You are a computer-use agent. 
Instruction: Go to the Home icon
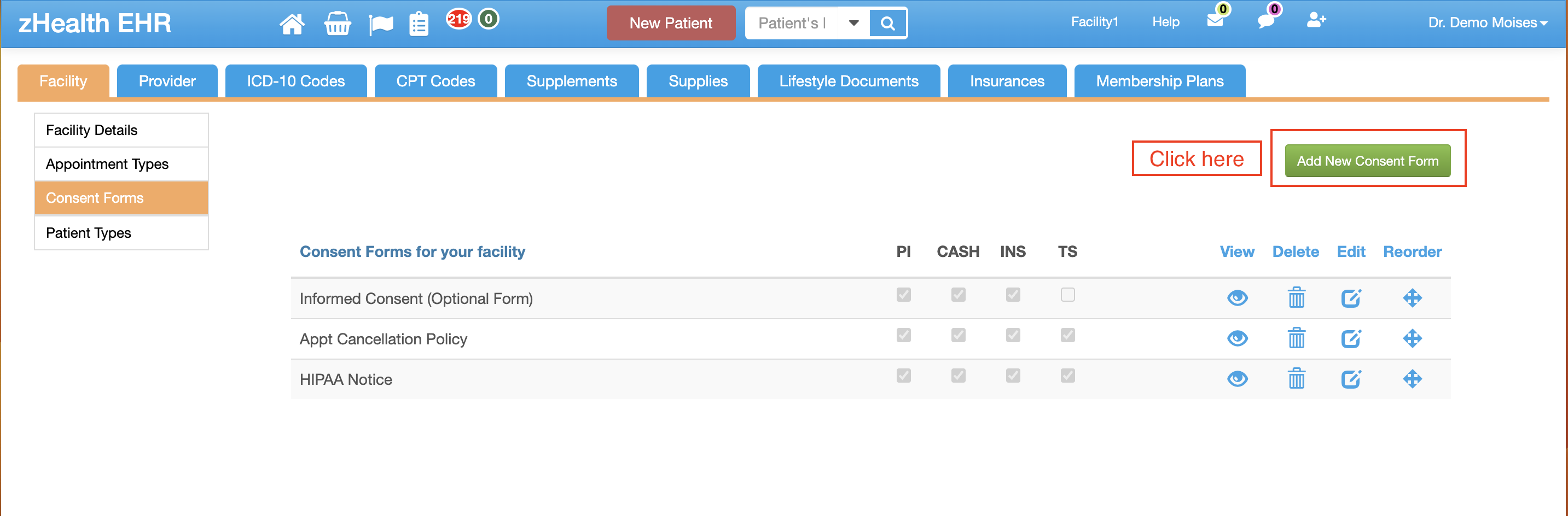(x=292, y=25)
